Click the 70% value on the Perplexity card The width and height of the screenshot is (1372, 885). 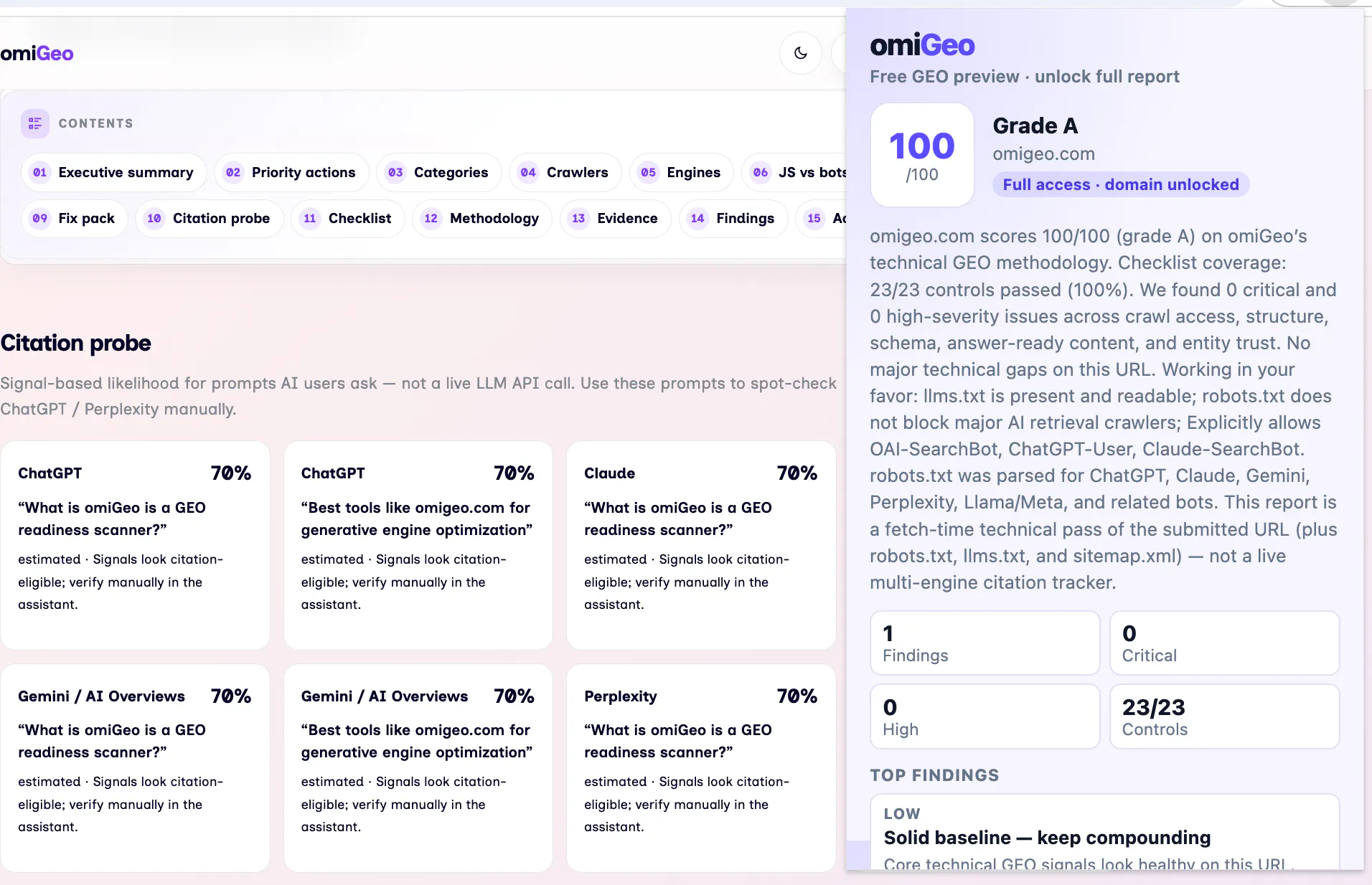coord(797,696)
